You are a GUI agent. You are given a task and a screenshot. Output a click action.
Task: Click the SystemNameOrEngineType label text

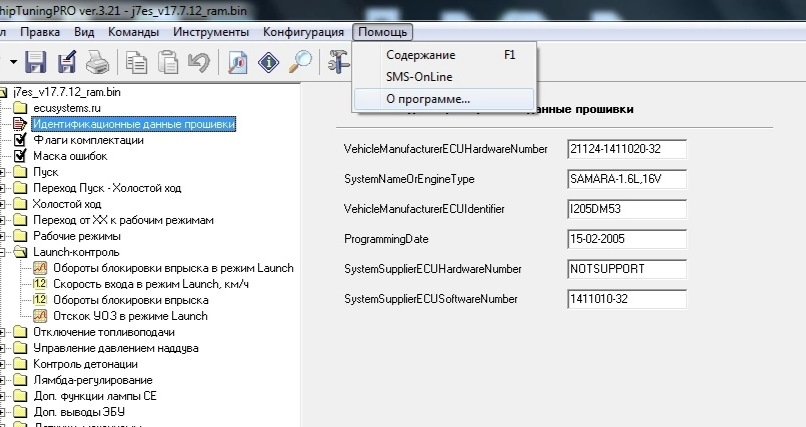coord(409,179)
